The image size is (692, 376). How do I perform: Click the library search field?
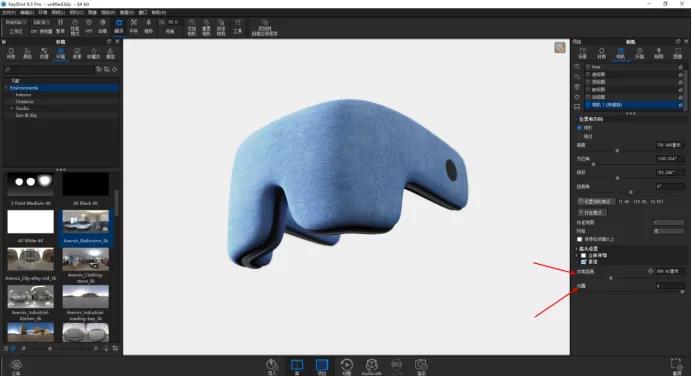point(49,69)
